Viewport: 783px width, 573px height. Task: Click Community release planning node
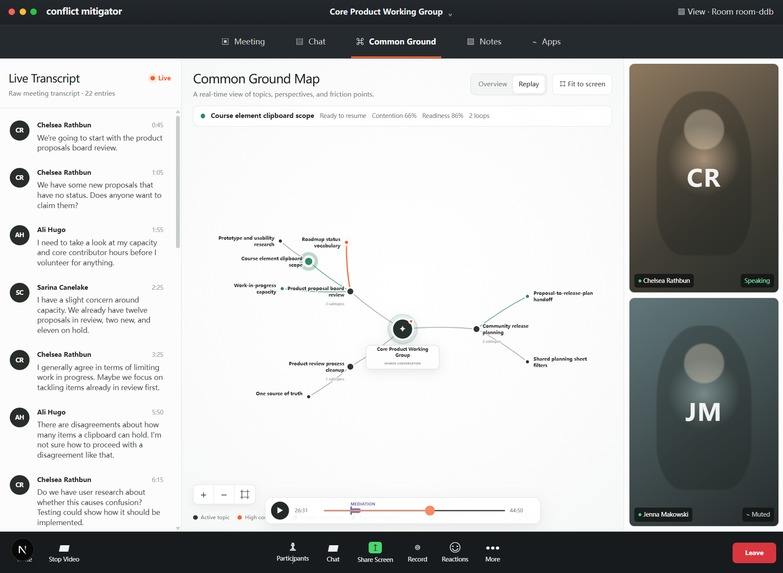tap(476, 329)
